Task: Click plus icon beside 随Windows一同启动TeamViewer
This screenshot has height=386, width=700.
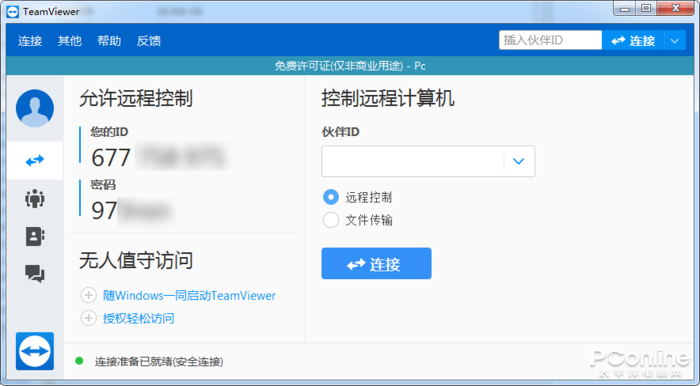Action: [88, 295]
